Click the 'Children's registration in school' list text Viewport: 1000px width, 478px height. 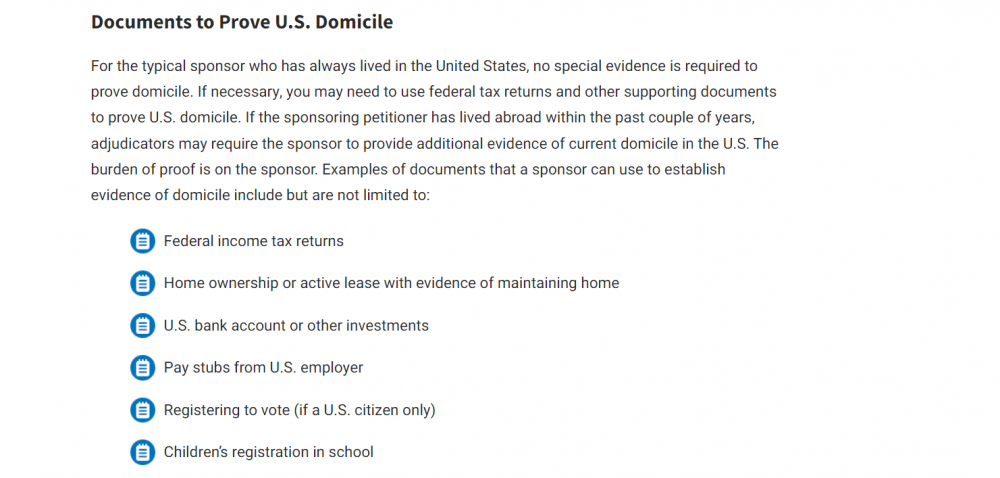tap(268, 452)
